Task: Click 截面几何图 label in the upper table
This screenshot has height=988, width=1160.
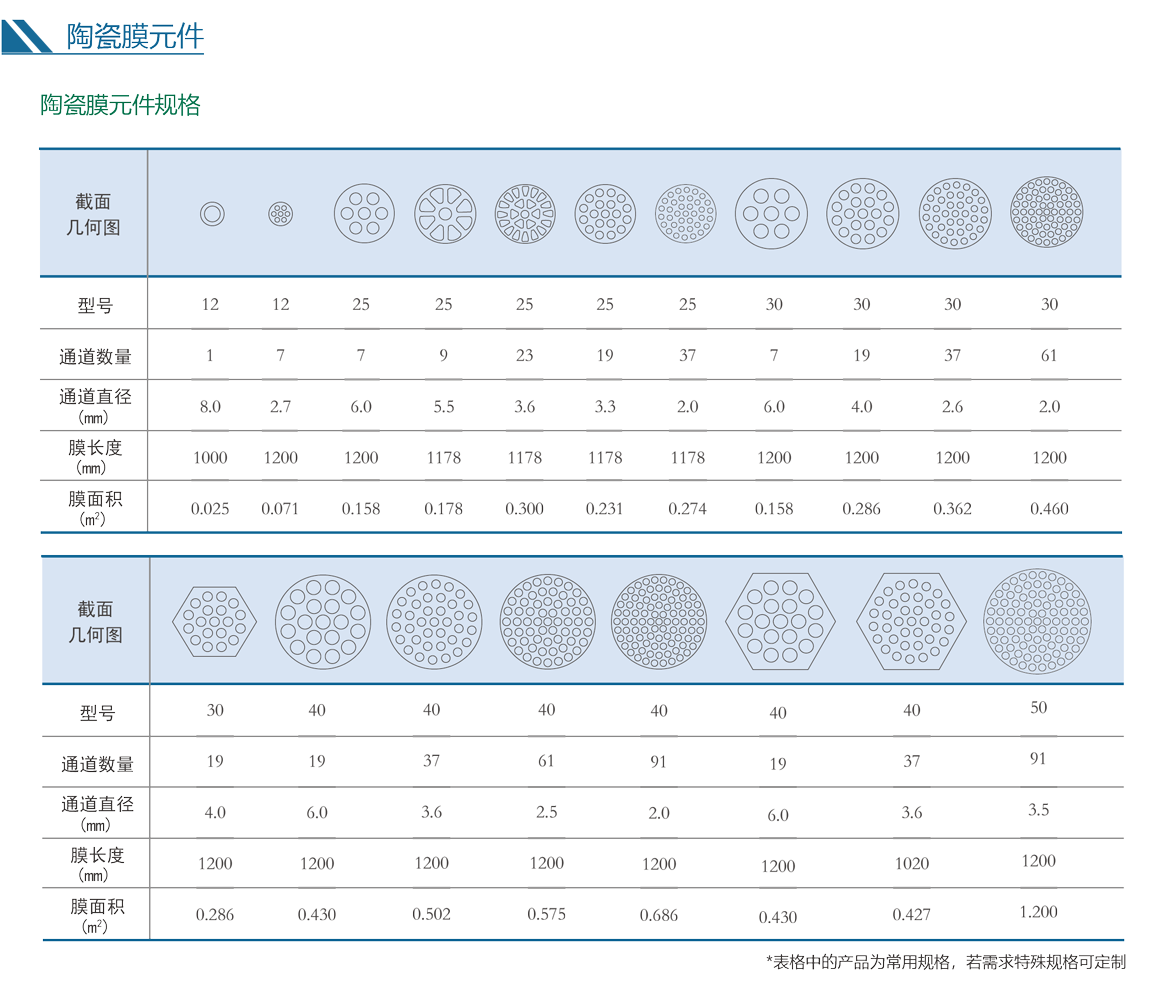Action: [95, 215]
